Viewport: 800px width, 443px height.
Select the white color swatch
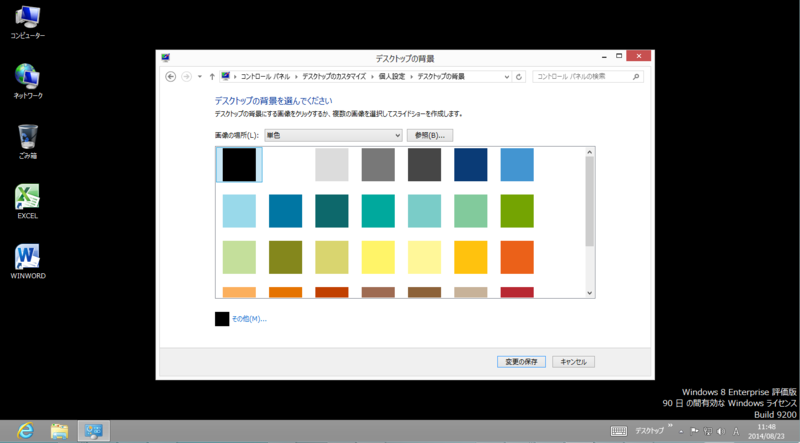(x=286, y=165)
